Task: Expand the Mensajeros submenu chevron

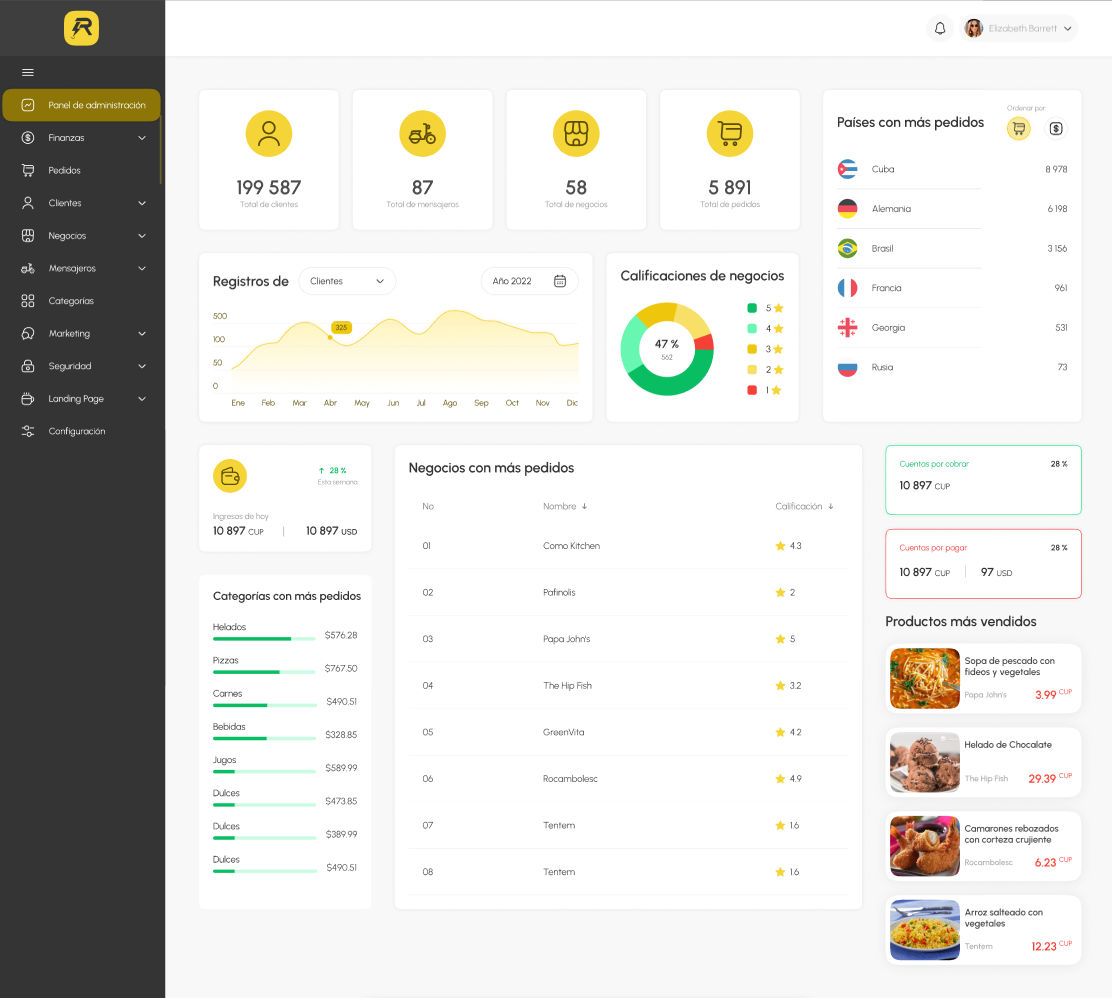Action: [142, 268]
